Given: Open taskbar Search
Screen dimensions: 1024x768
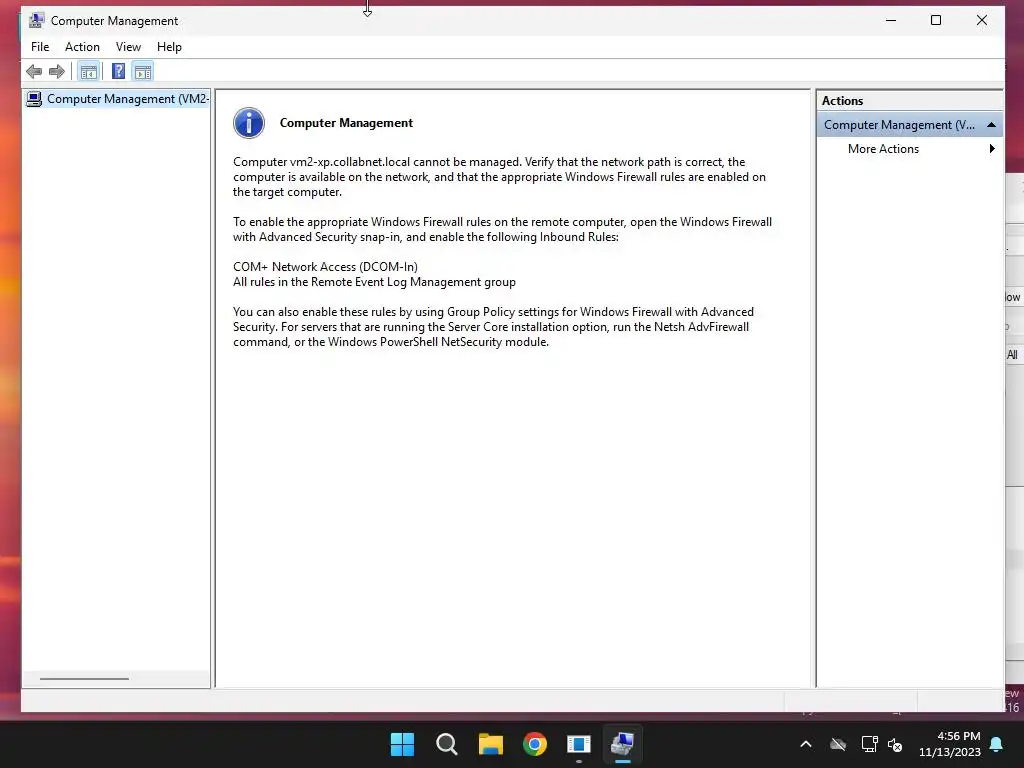Looking at the screenshot, I should point(447,744).
